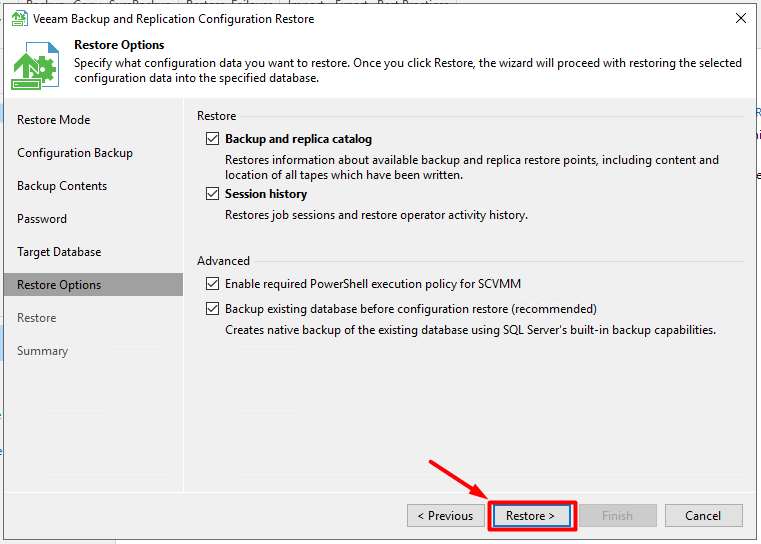
Task: Click the Previous button
Action: point(446,515)
